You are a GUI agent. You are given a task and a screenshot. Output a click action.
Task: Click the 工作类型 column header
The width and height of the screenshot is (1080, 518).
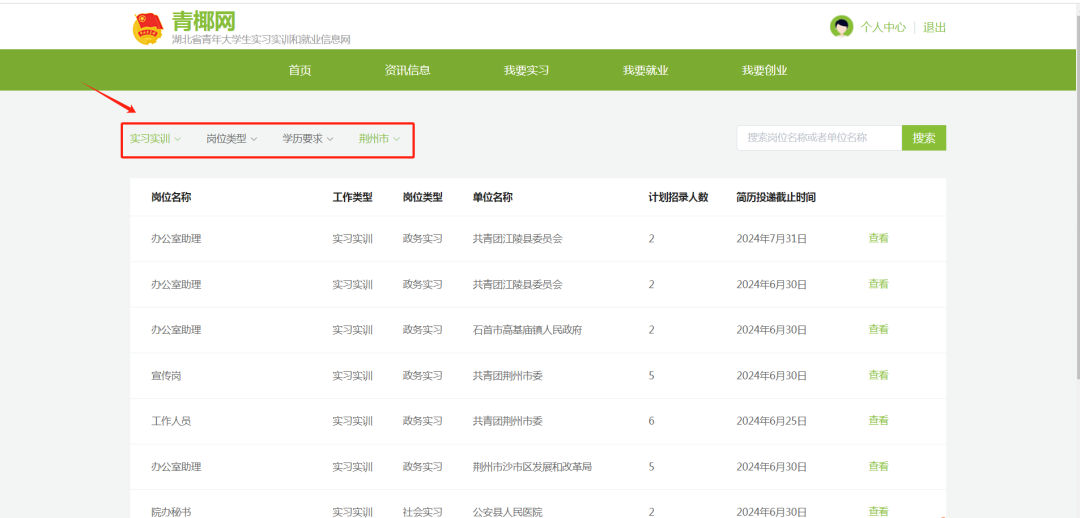353,198
